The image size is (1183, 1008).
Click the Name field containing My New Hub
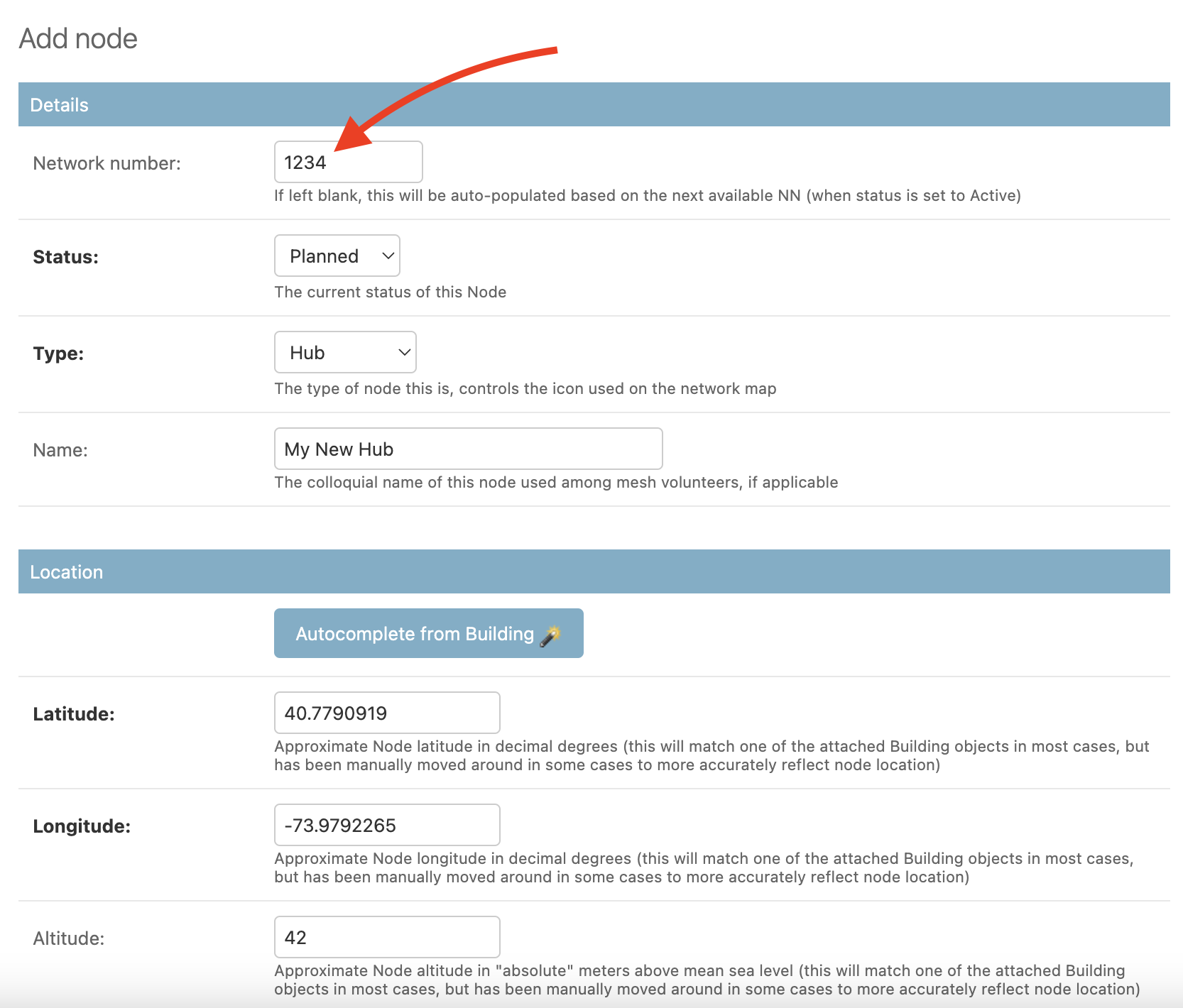tap(469, 449)
